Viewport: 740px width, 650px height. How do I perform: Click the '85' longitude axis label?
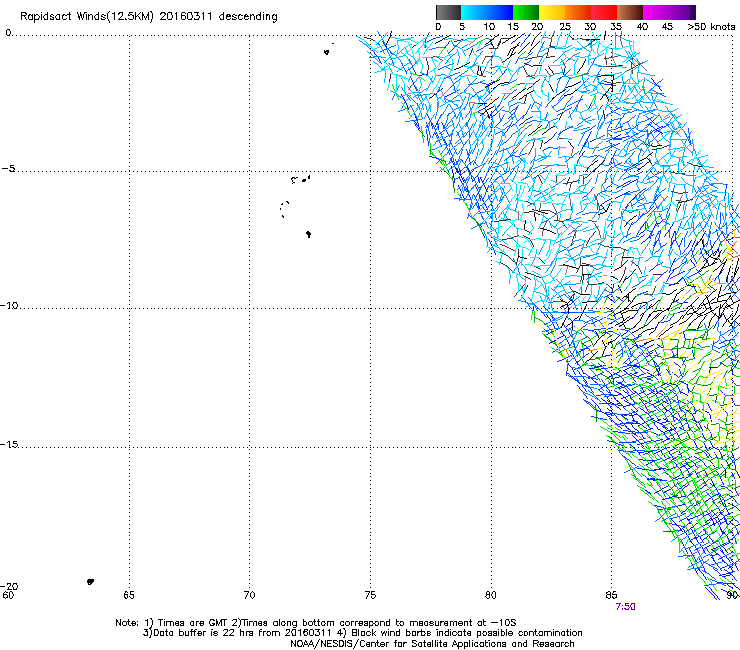click(x=611, y=595)
